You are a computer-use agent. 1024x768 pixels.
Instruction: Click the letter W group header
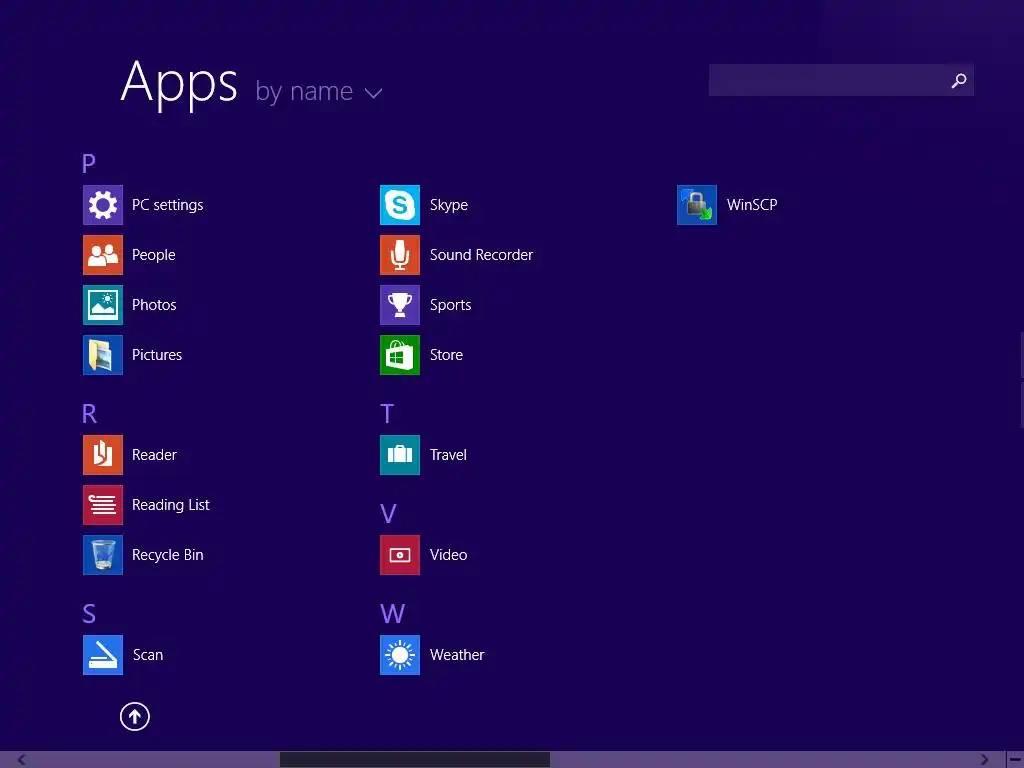point(392,614)
